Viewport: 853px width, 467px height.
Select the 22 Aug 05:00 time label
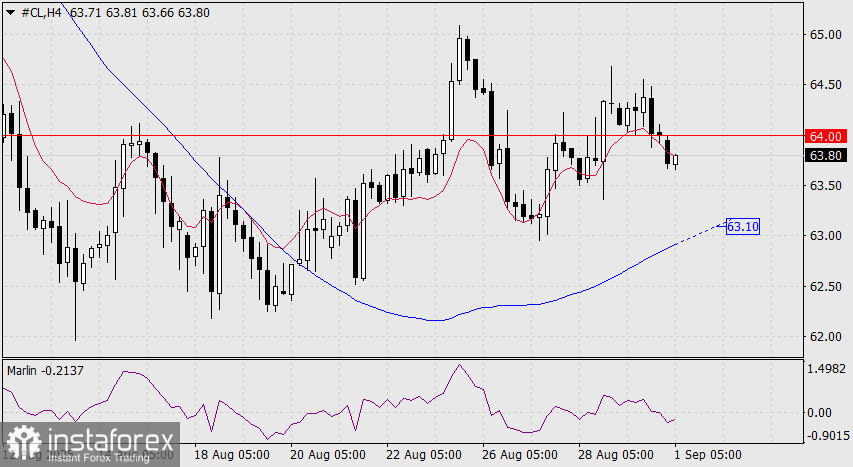click(424, 454)
